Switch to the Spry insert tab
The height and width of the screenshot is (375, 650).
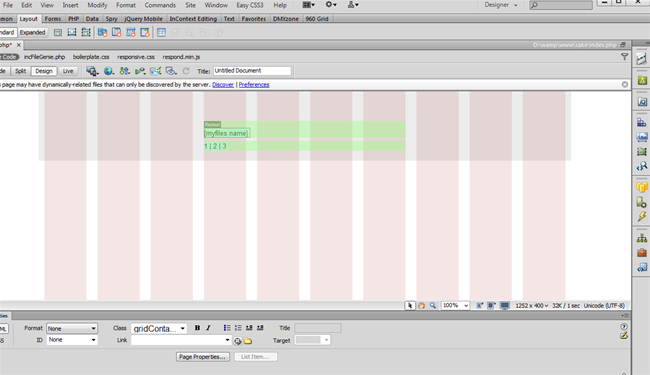111,19
